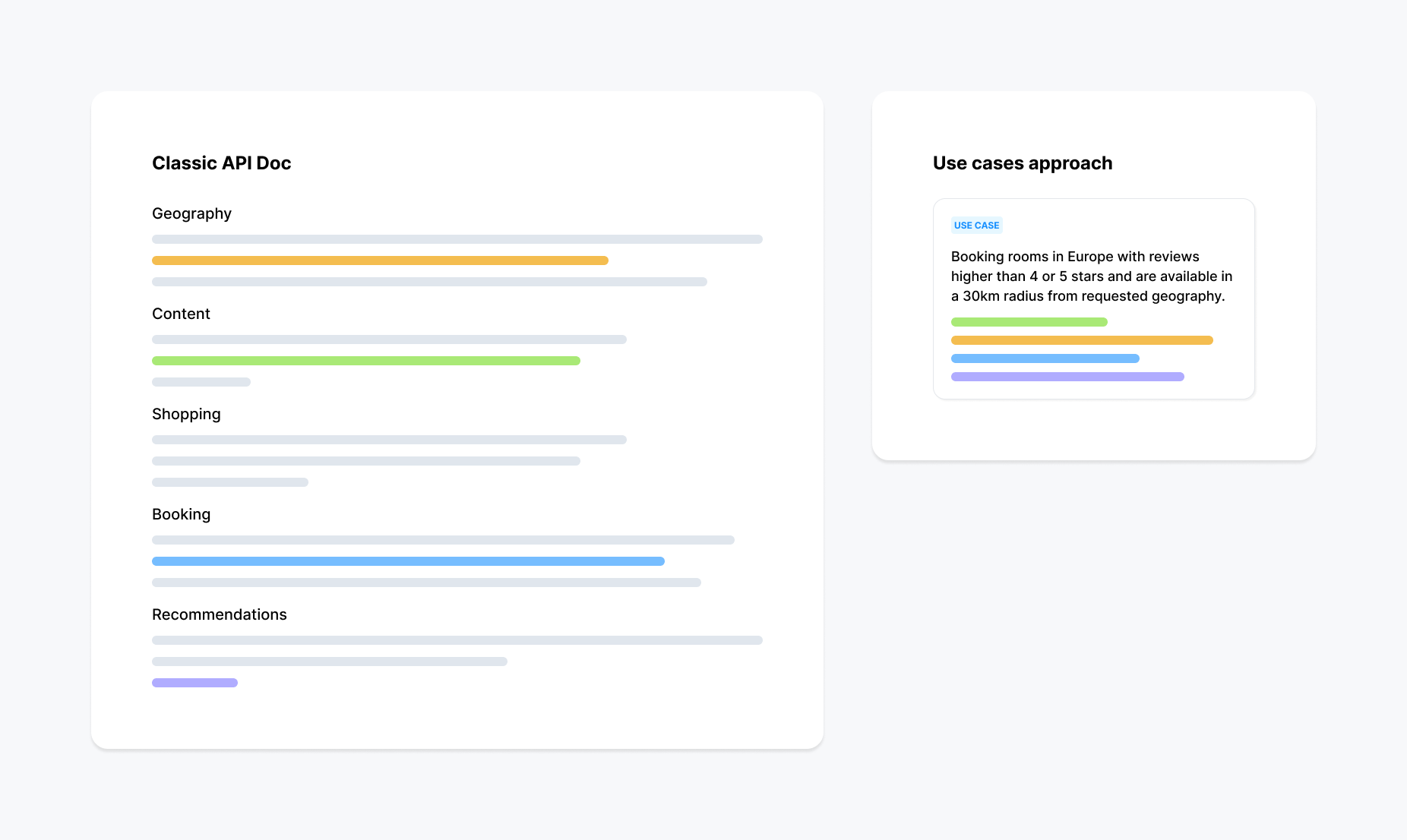1407x840 pixels.
Task: Click the green bar under Content
Action: [x=366, y=361]
